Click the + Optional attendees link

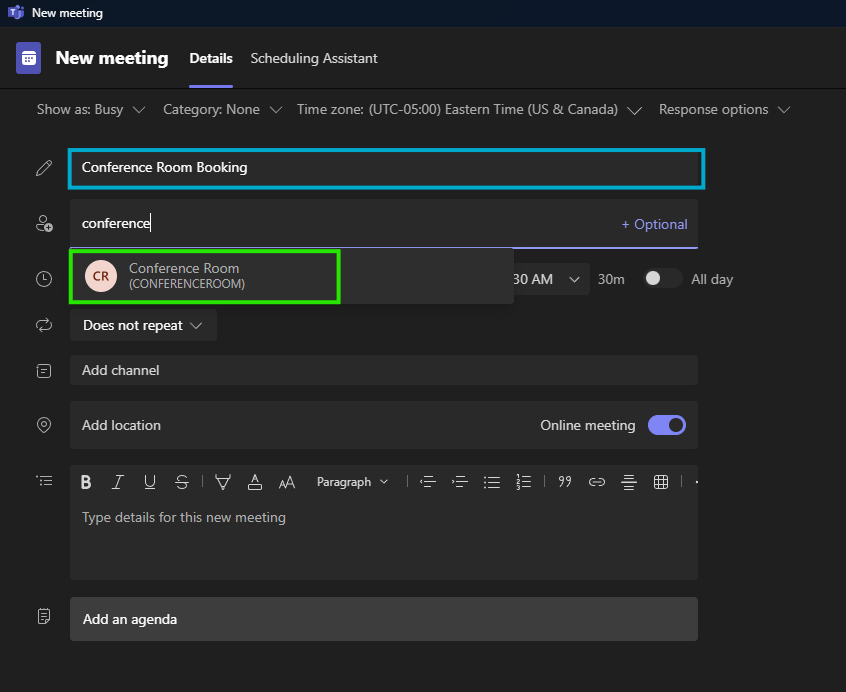coord(654,224)
